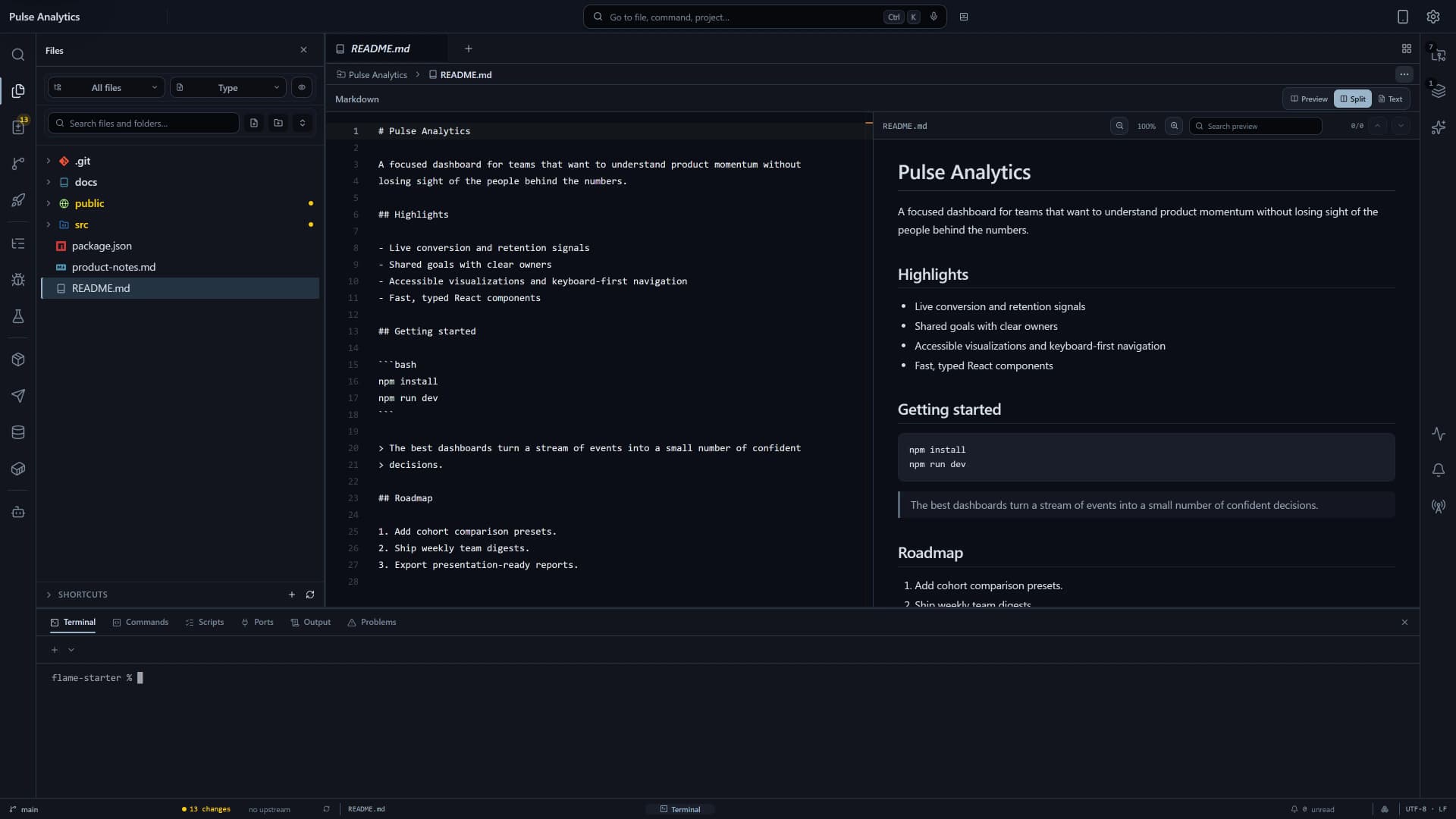Open a new editor tab
The height and width of the screenshot is (819, 1456).
[x=469, y=49]
